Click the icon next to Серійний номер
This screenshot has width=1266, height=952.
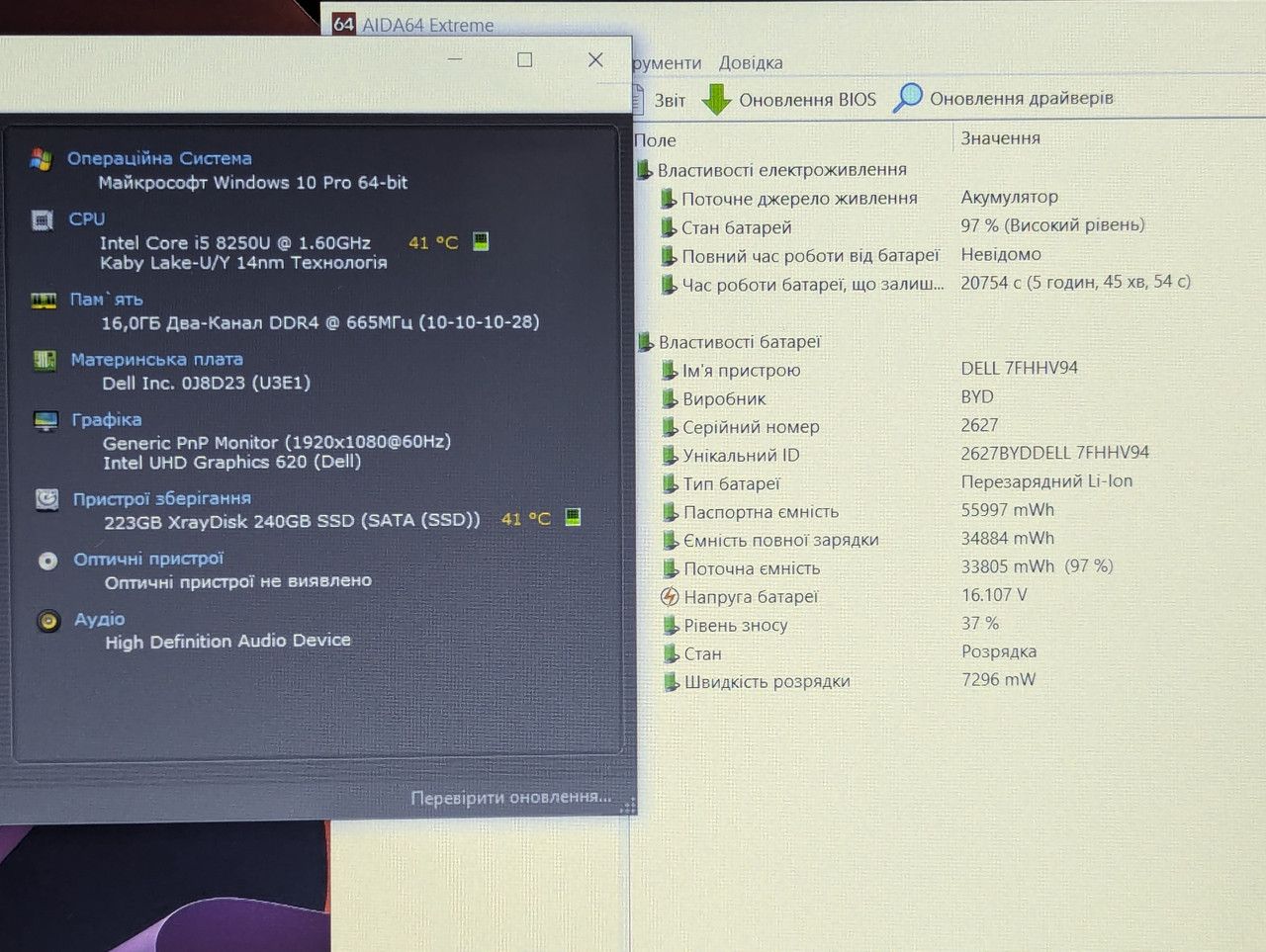670,427
